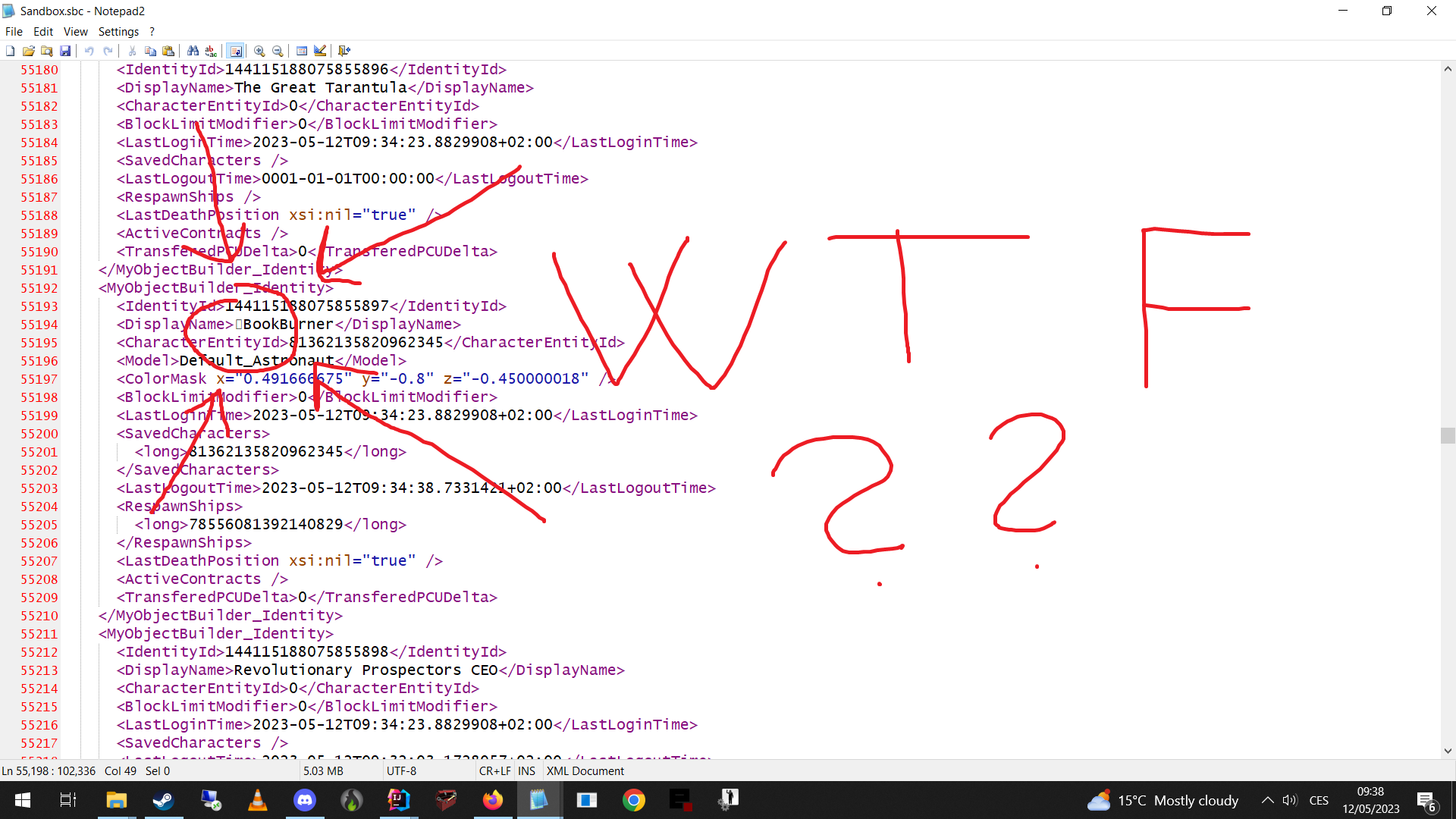Screen dimensions: 1456x819
Task: Click the UTF-8 encoding indicator
Action: pyautogui.click(x=401, y=770)
